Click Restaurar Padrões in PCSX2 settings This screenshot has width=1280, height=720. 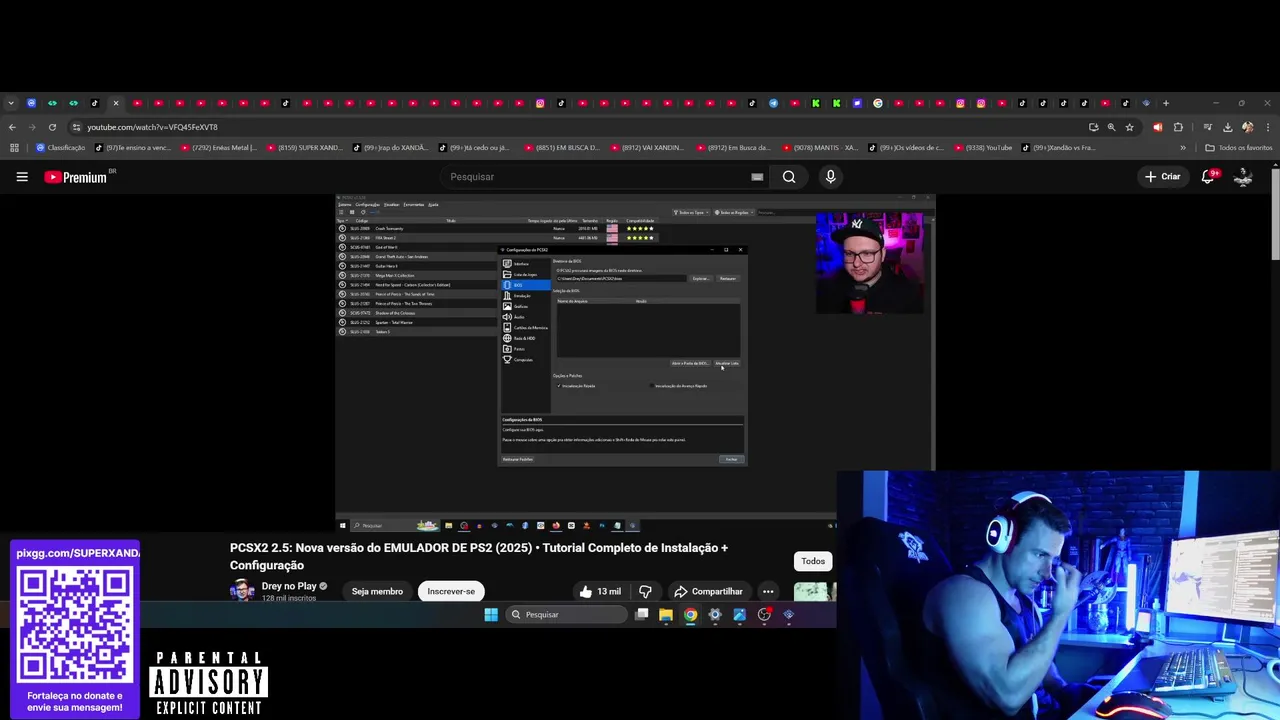click(518, 459)
